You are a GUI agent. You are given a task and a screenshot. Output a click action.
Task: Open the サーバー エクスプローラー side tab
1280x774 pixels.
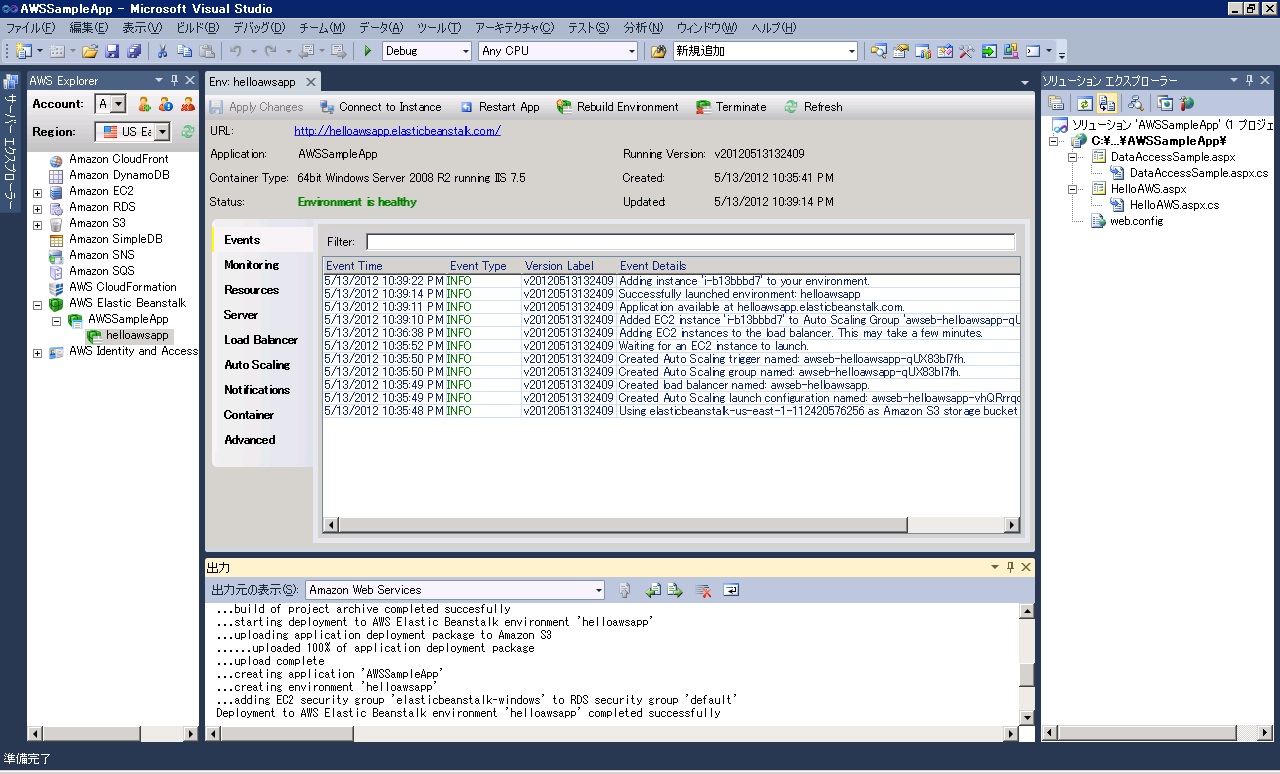(11, 142)
